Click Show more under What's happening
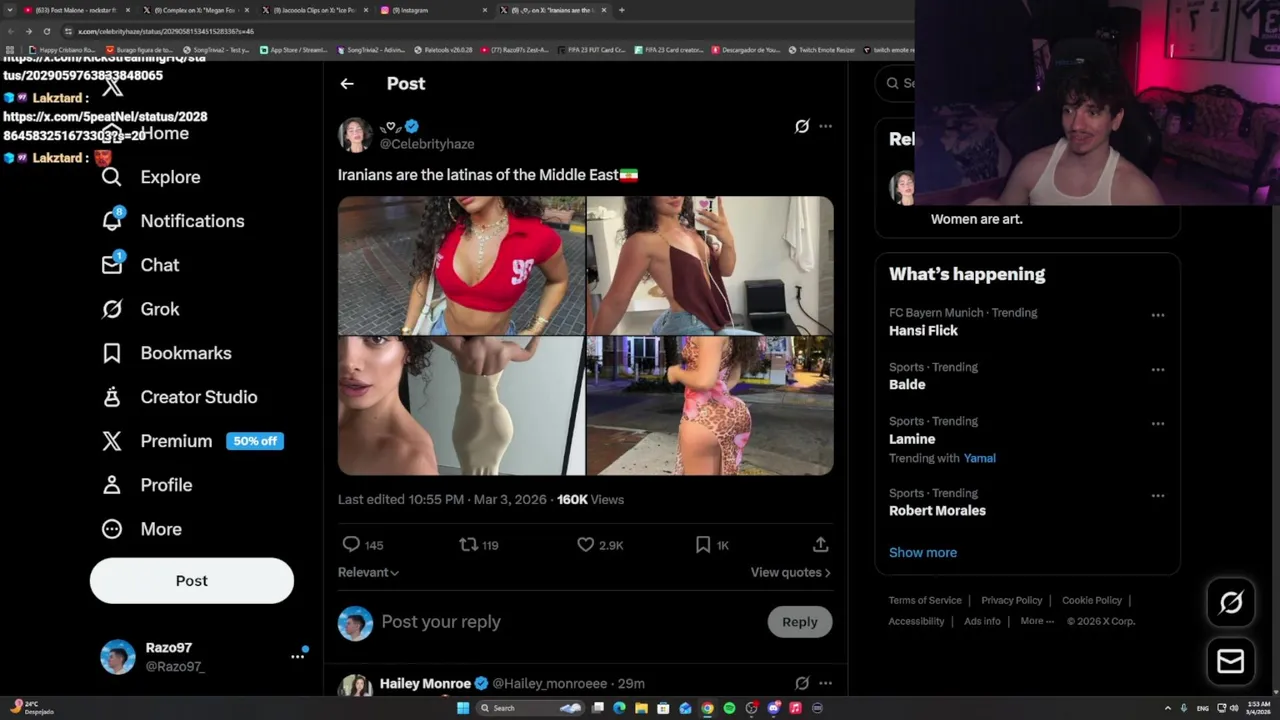The image size is (1280, 720). (923, 552)
